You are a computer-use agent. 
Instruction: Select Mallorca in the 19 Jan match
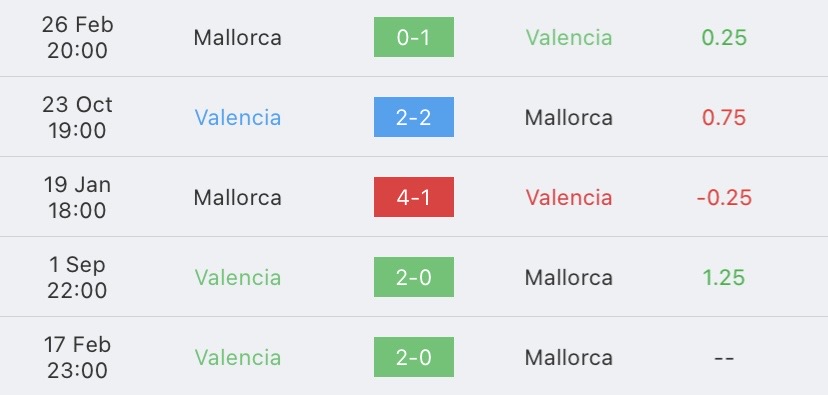(x=238, y=198)
